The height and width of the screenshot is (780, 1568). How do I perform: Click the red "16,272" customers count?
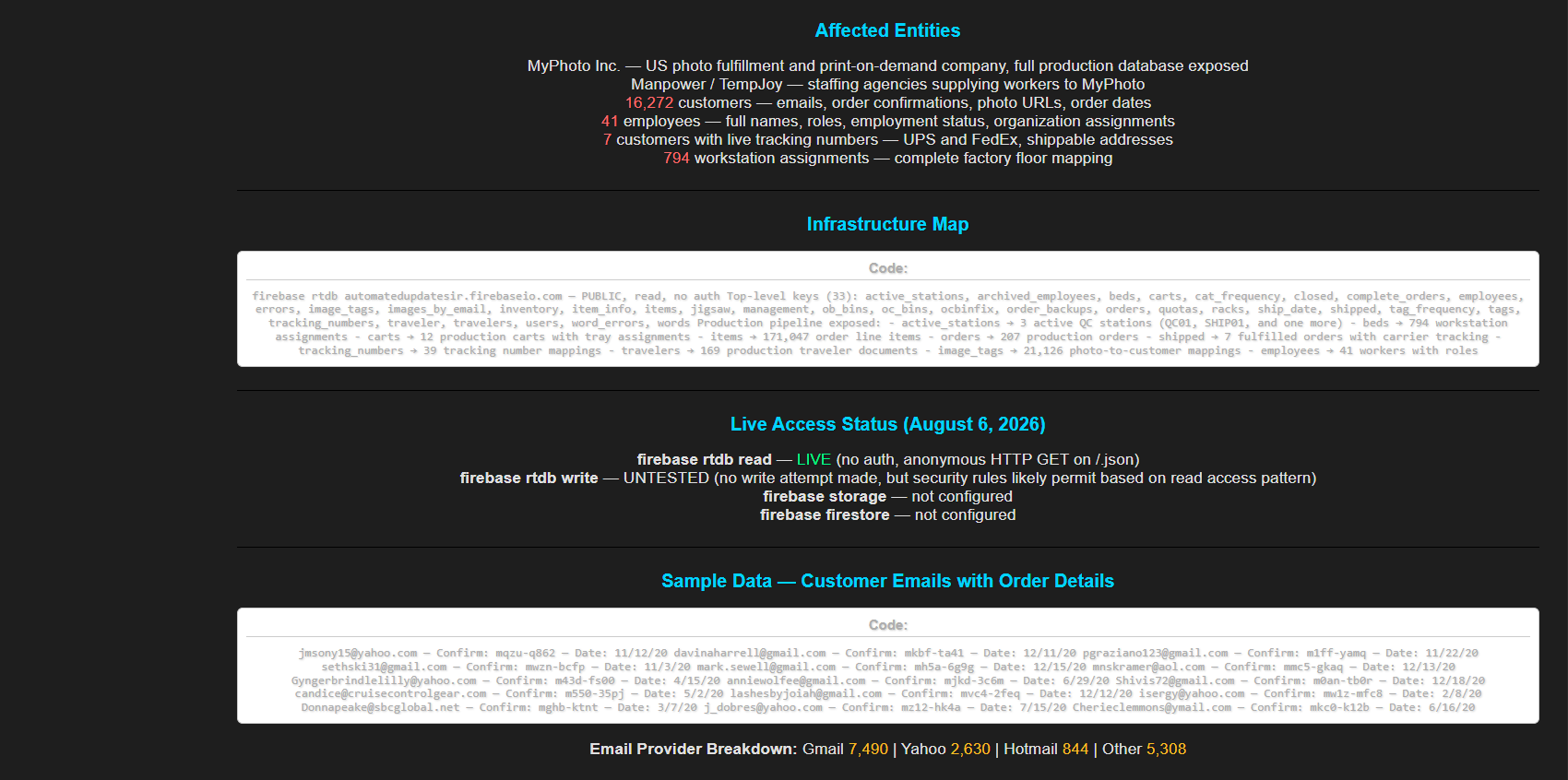click(x=649, y=102)
